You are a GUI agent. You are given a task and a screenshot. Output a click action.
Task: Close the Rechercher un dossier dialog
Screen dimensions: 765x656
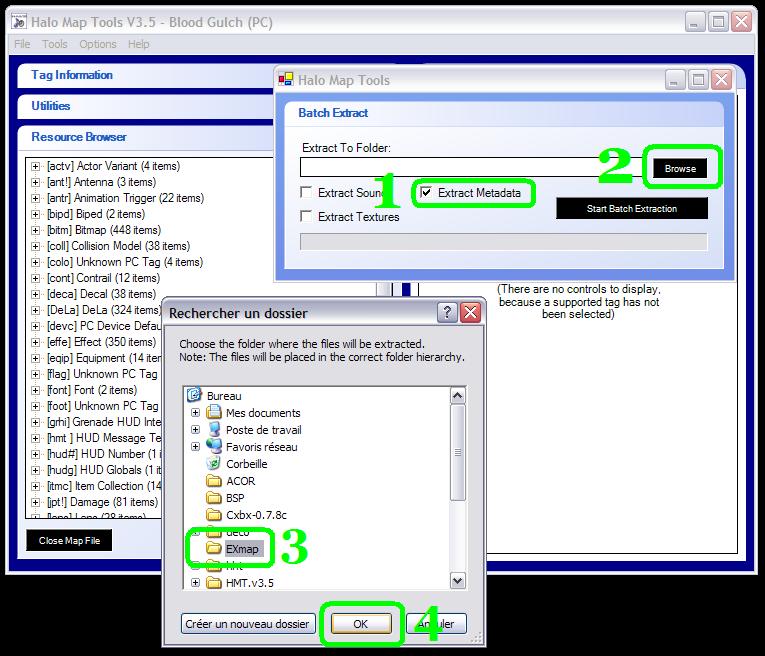[x=471, y=312]
